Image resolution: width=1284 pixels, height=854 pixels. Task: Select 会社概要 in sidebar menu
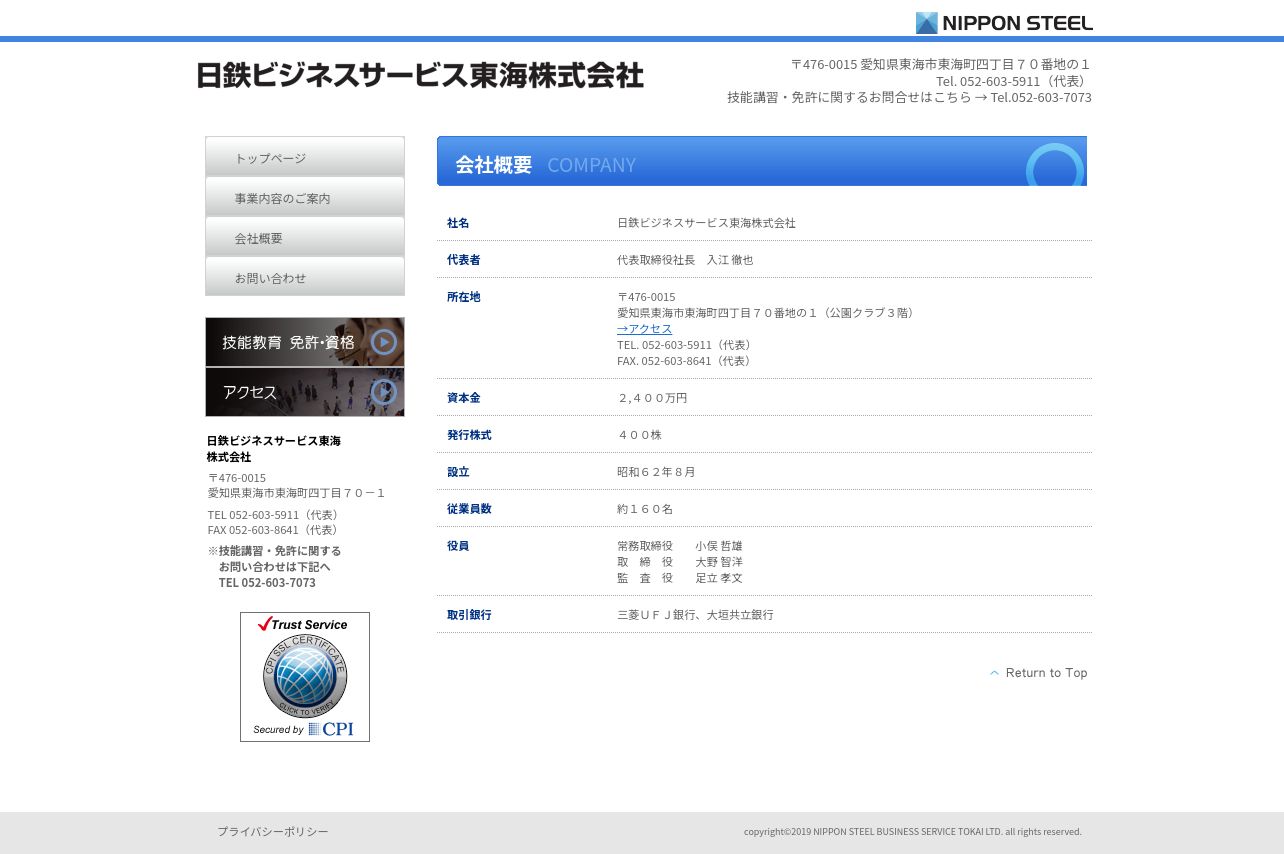(x=305, y=237)
